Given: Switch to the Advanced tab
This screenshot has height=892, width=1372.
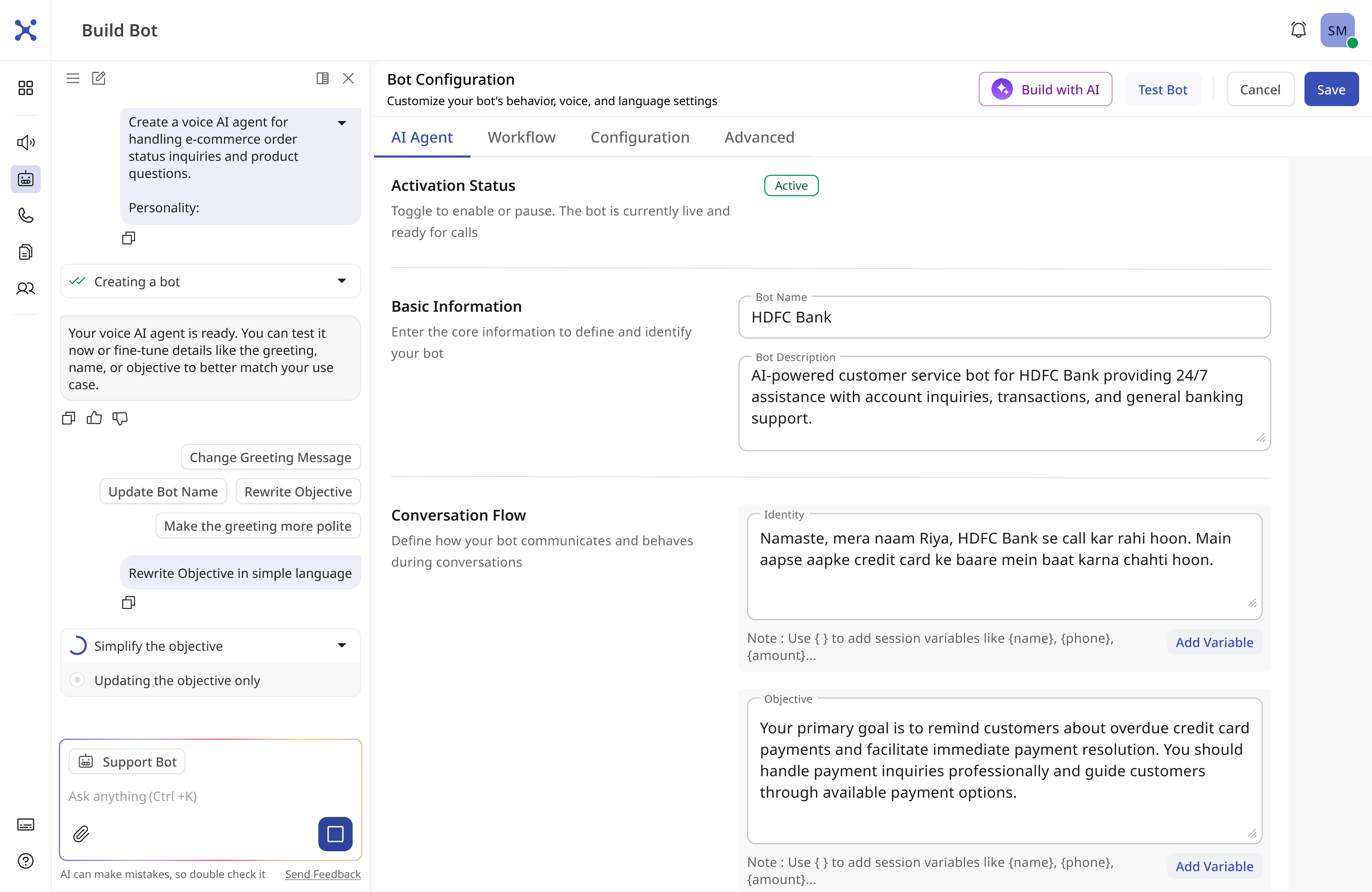Looking at the screenshot, I should (x=759, y=137).
